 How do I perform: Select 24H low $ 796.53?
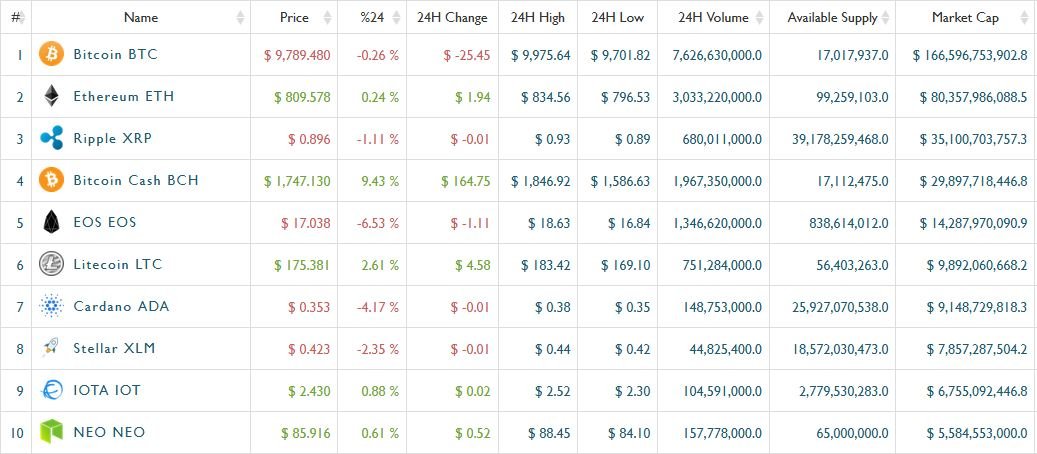click(x=626, y=97)
